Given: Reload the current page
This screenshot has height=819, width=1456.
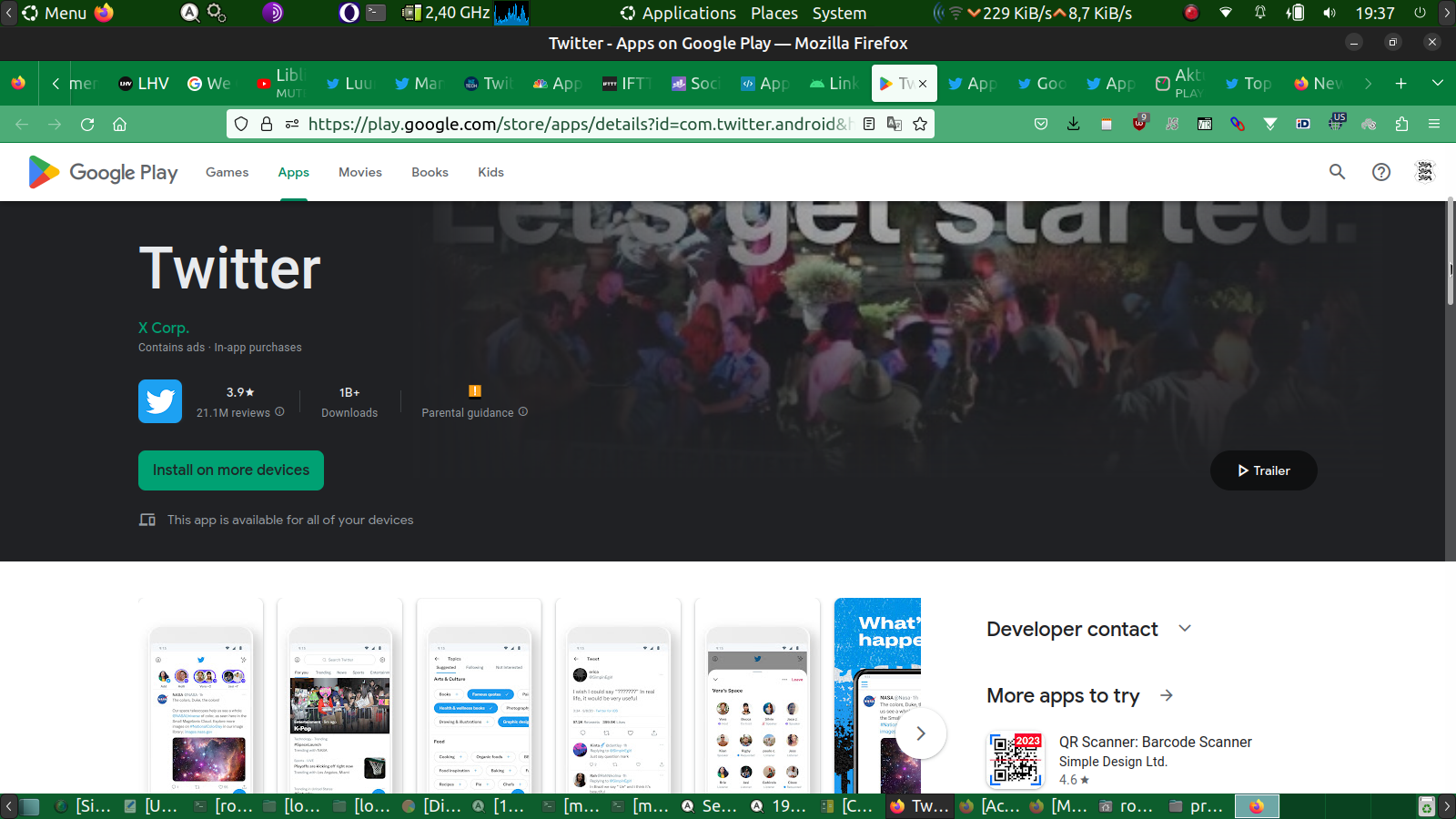Looking at the screenshot, I should point(87,124).
